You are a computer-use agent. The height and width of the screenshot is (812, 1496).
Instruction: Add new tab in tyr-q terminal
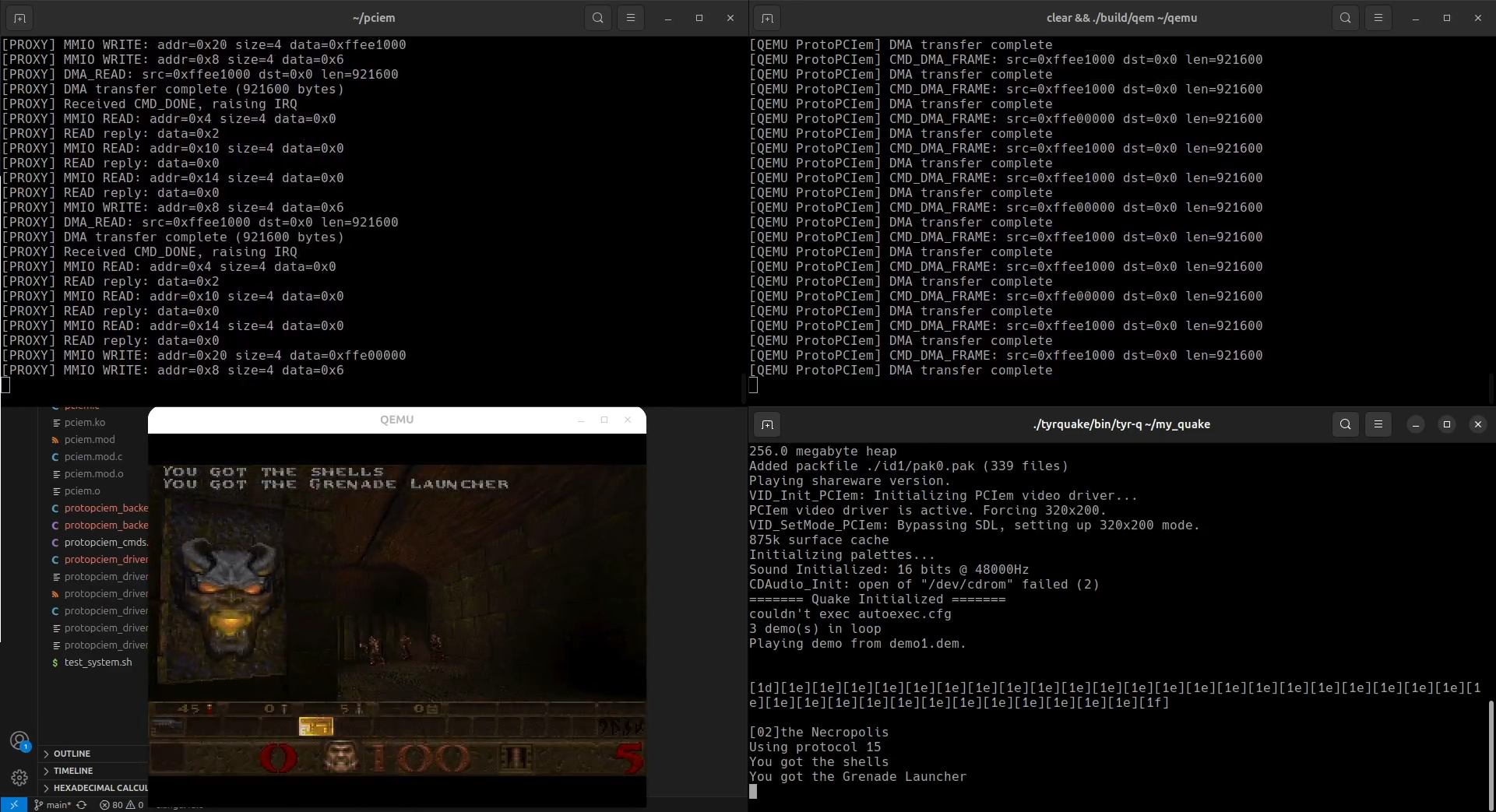coord(767,424)
